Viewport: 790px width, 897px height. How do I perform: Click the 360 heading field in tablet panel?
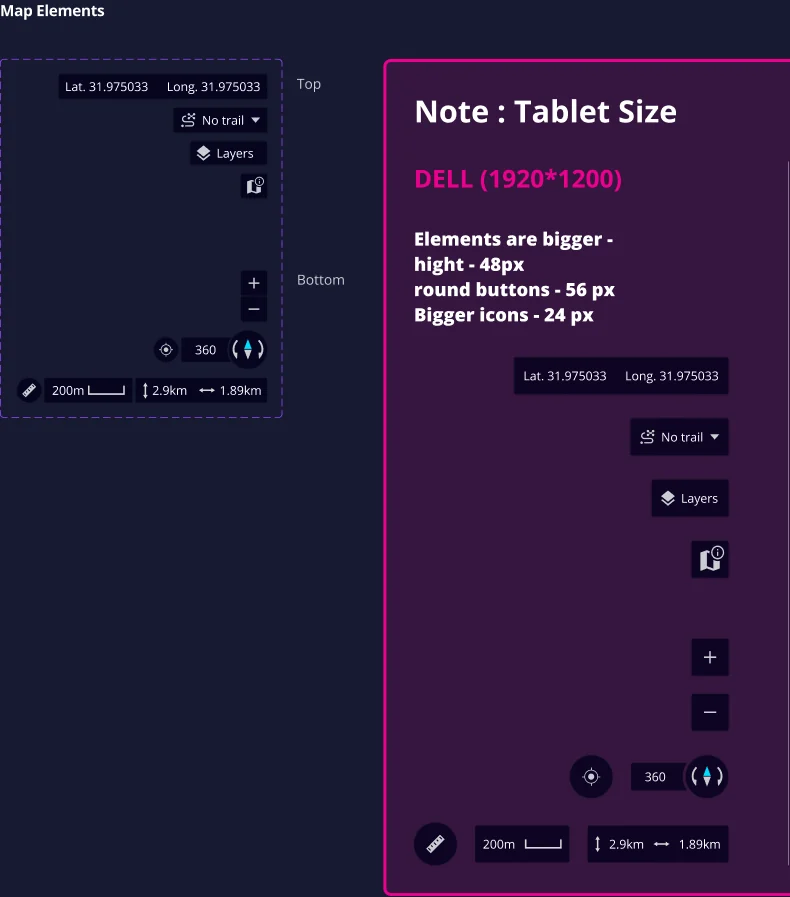point(657,777)
